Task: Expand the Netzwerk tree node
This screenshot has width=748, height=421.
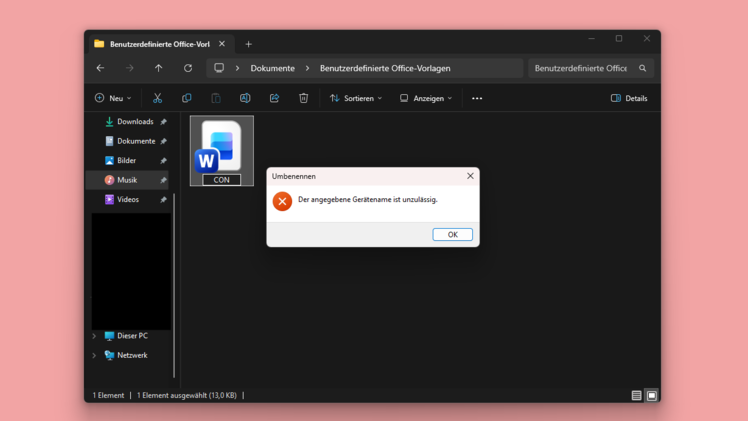Action: click(94, 356)
